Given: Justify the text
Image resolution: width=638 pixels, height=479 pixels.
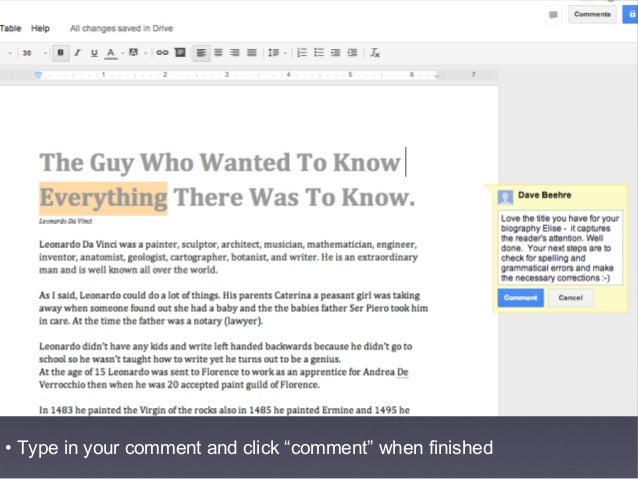Looking at the screenshot, I should click(251, 52).
